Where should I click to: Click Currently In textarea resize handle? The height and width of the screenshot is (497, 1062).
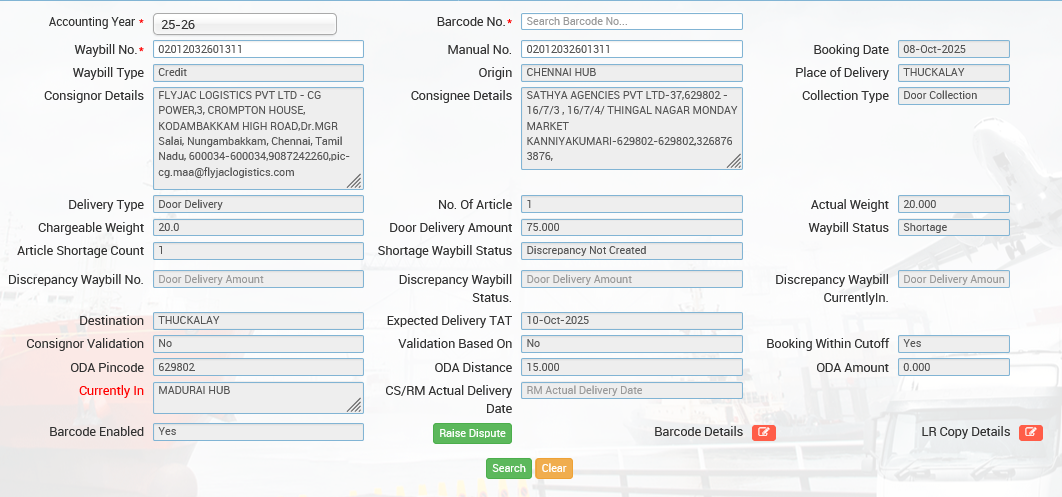click(x=354, y=405)
